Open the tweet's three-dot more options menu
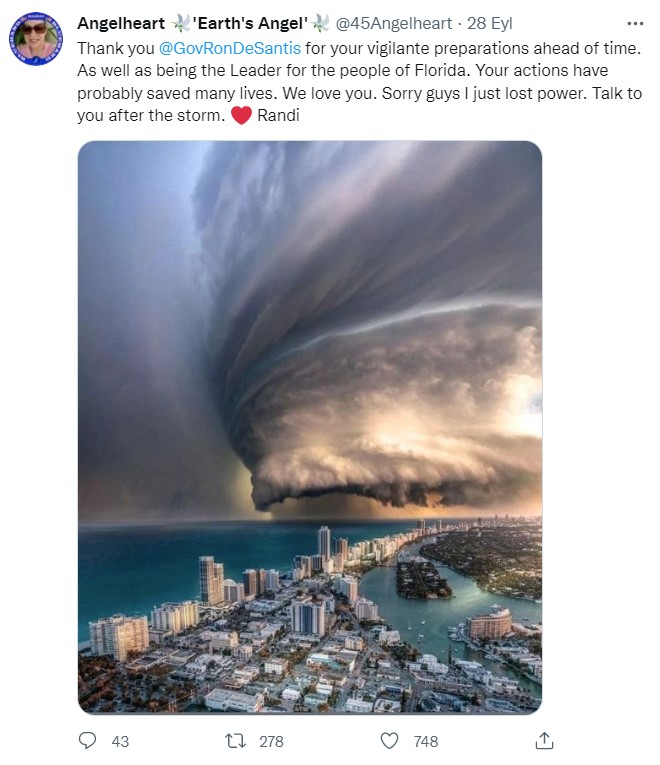Image resolution: width=660 pixels, height=765 pixels. click(635, 23)
